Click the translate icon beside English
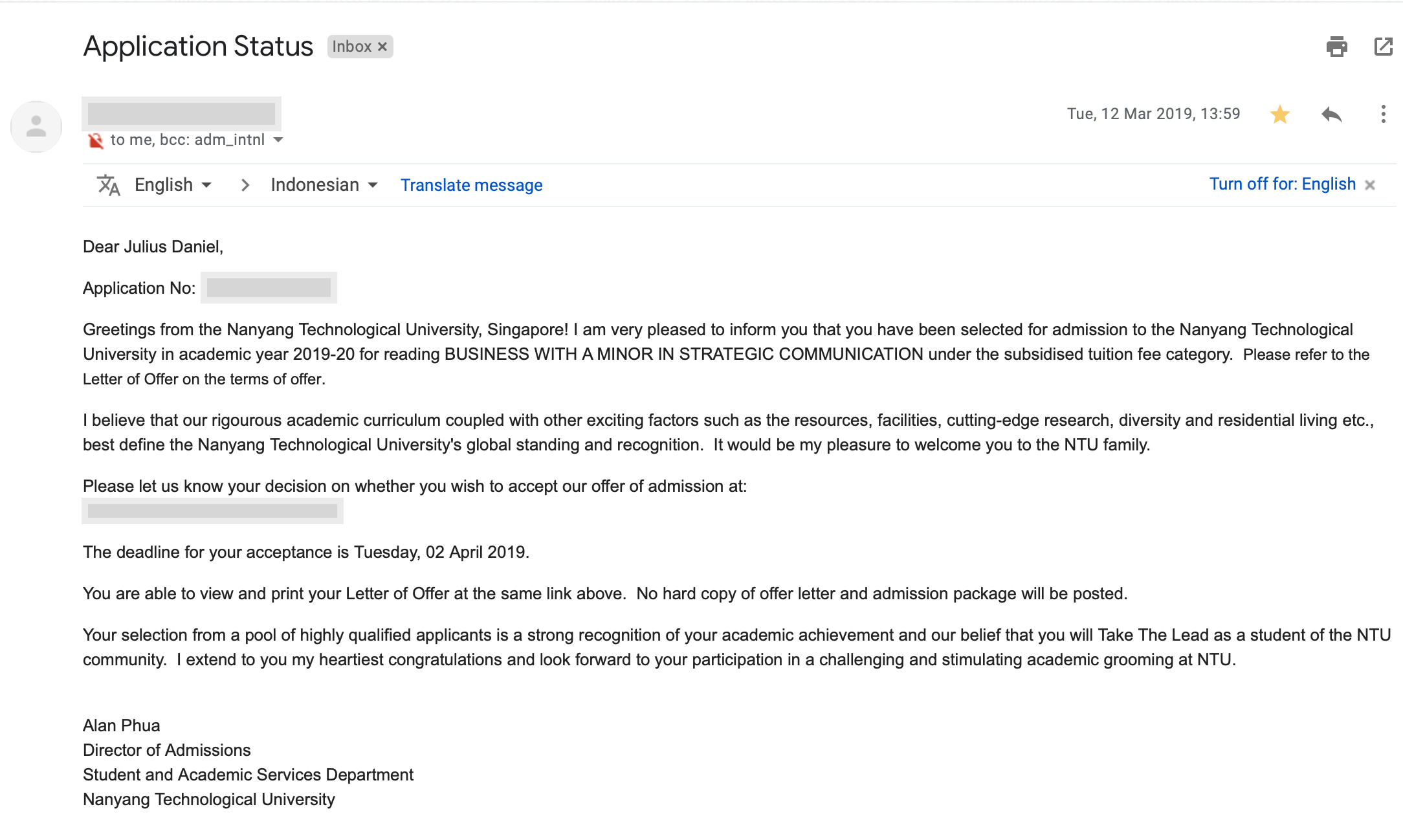Screen dimensions: 1403x840 tap(108, 185)
